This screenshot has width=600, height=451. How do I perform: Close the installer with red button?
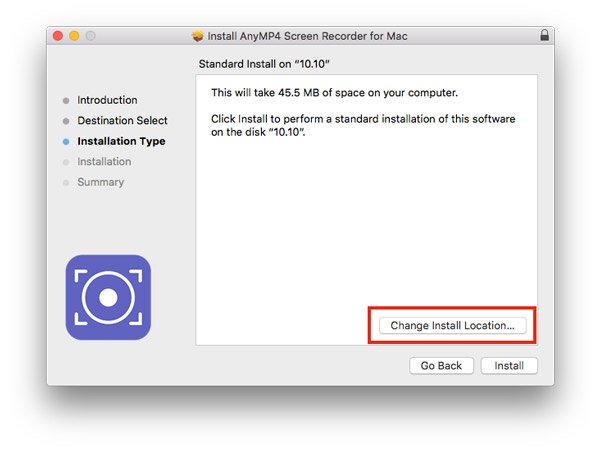pyautogui.click(x=58, y=36)
